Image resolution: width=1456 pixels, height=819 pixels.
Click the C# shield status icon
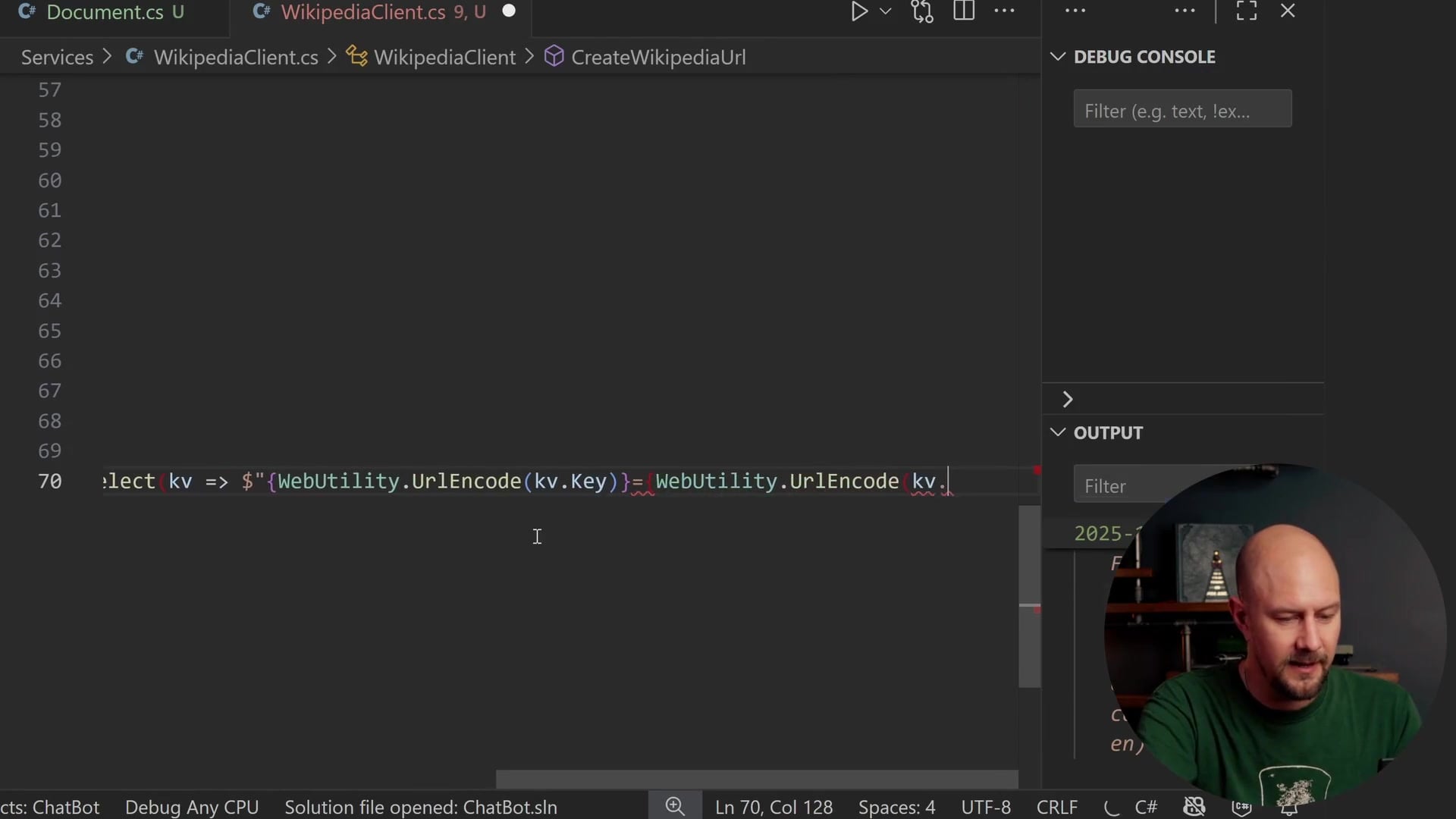tap(1241, 807)
